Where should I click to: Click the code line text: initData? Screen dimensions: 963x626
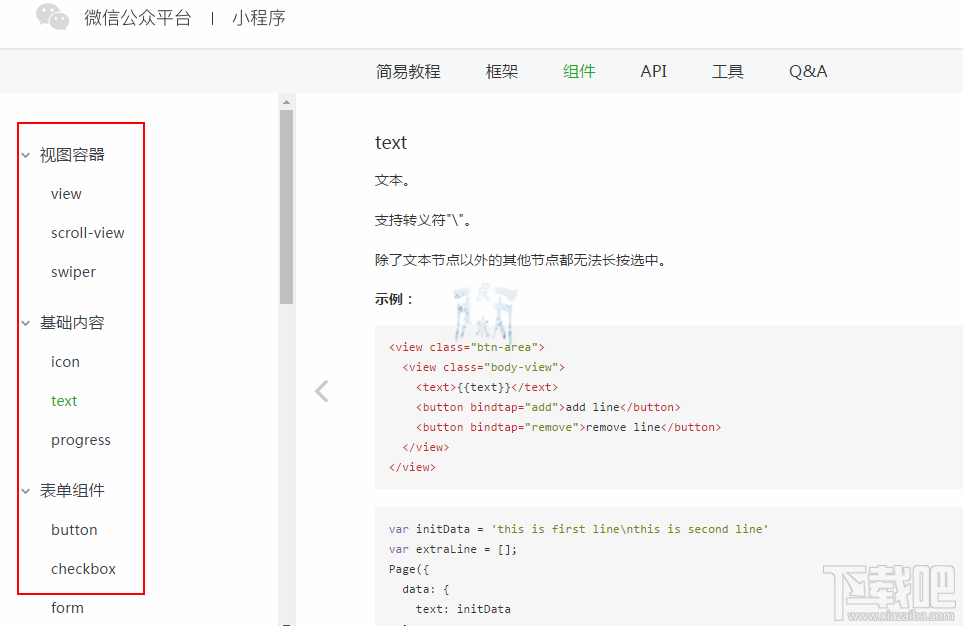tap(463, 609)
